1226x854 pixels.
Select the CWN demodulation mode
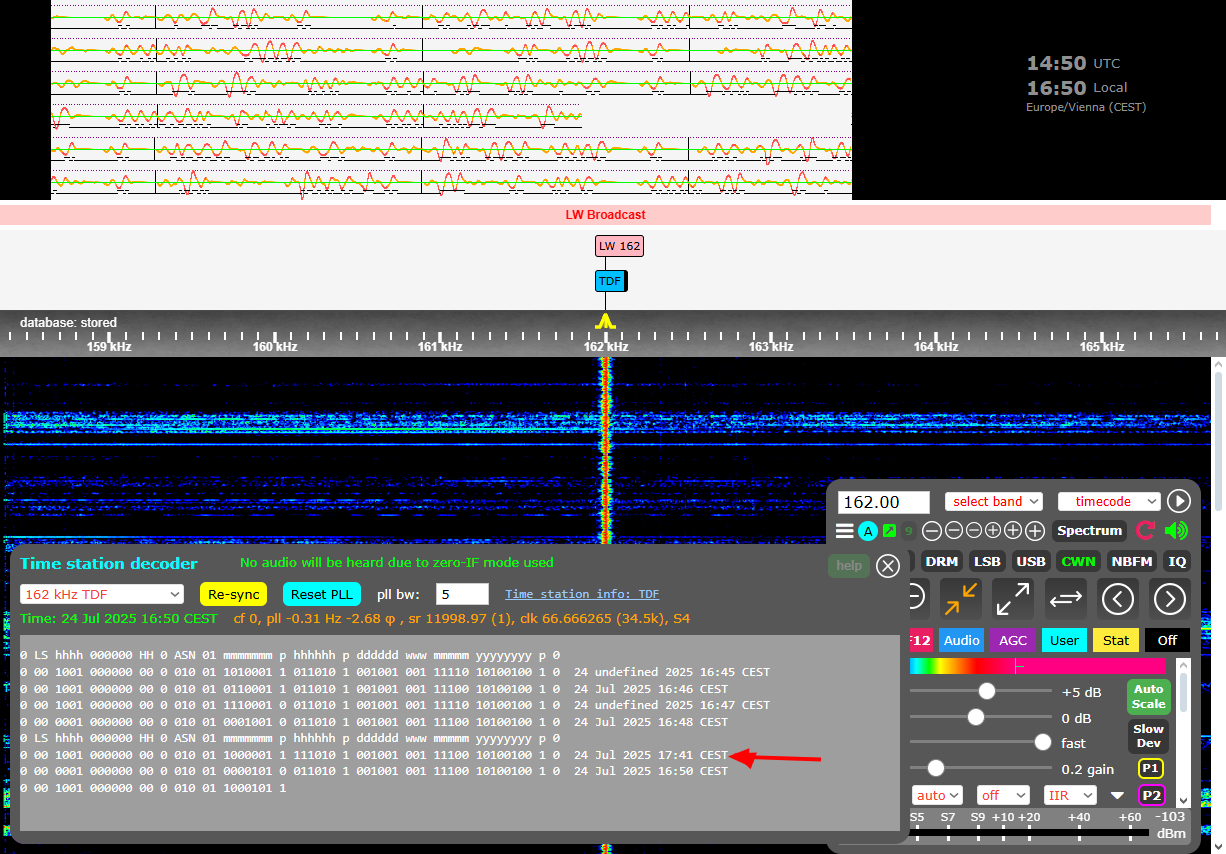click(x=1078, y=562)
